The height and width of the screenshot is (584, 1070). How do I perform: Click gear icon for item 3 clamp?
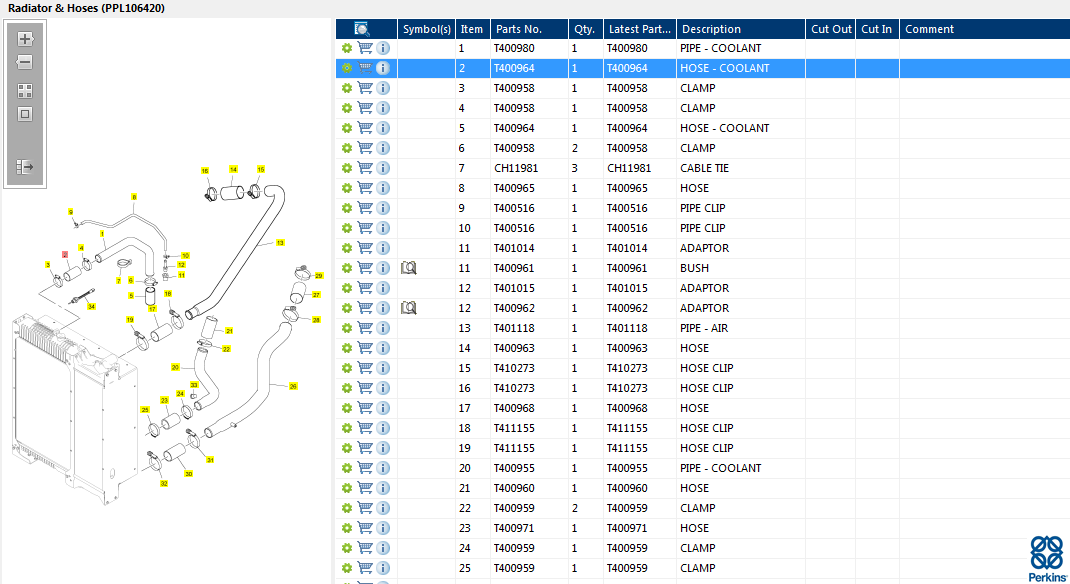347,88
